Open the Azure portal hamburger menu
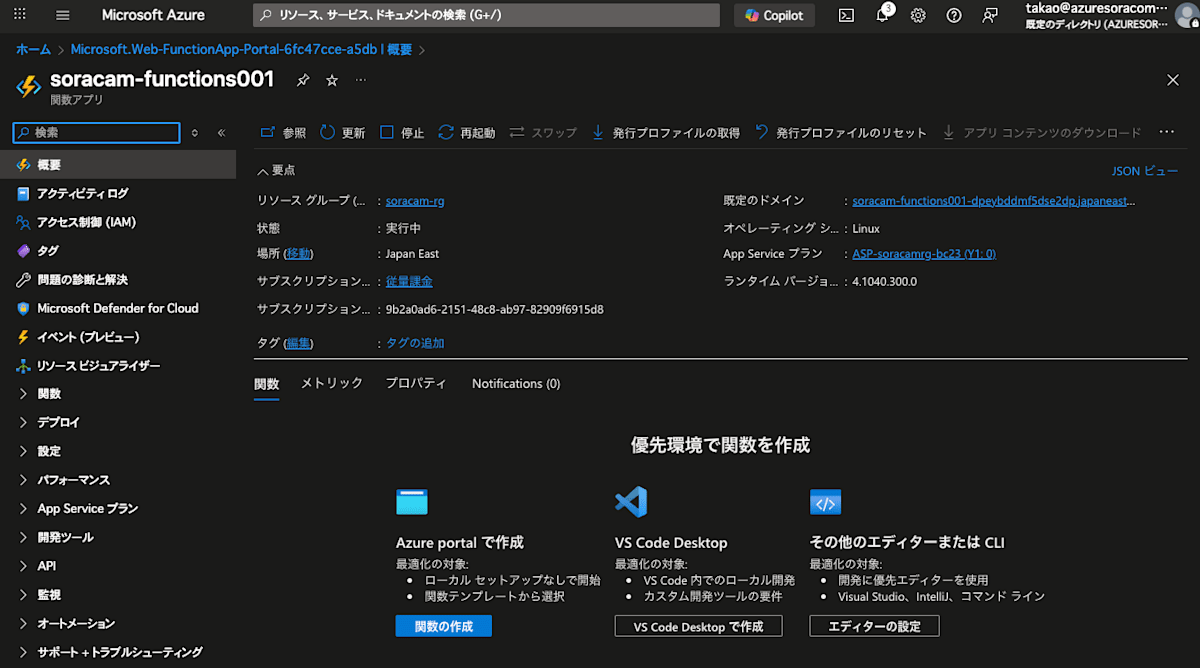The width and height of the screenshot is (1200, 668). tap(63, 15)
